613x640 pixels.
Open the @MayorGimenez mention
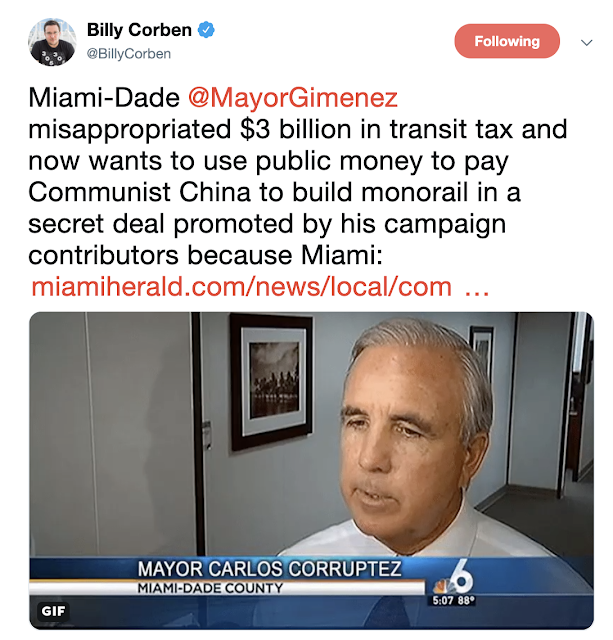pyautogui.click(x=293, y=98)
